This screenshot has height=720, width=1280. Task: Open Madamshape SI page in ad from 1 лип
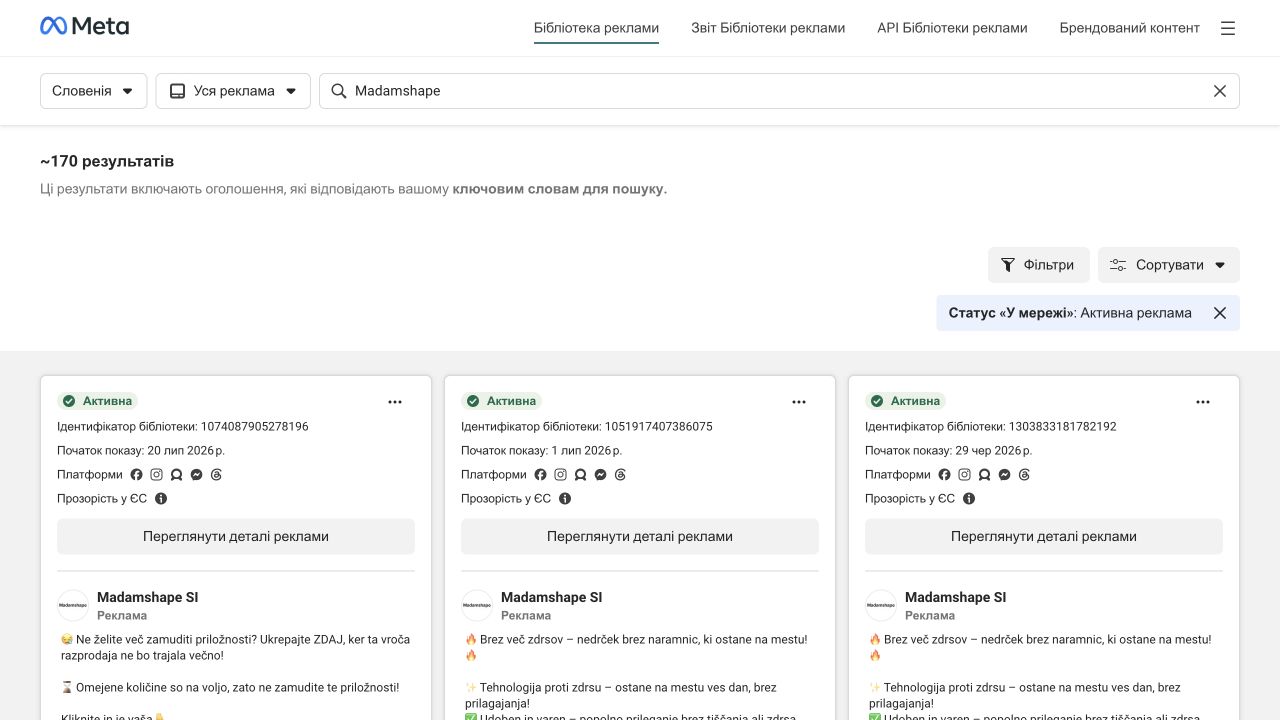[552, 598]
